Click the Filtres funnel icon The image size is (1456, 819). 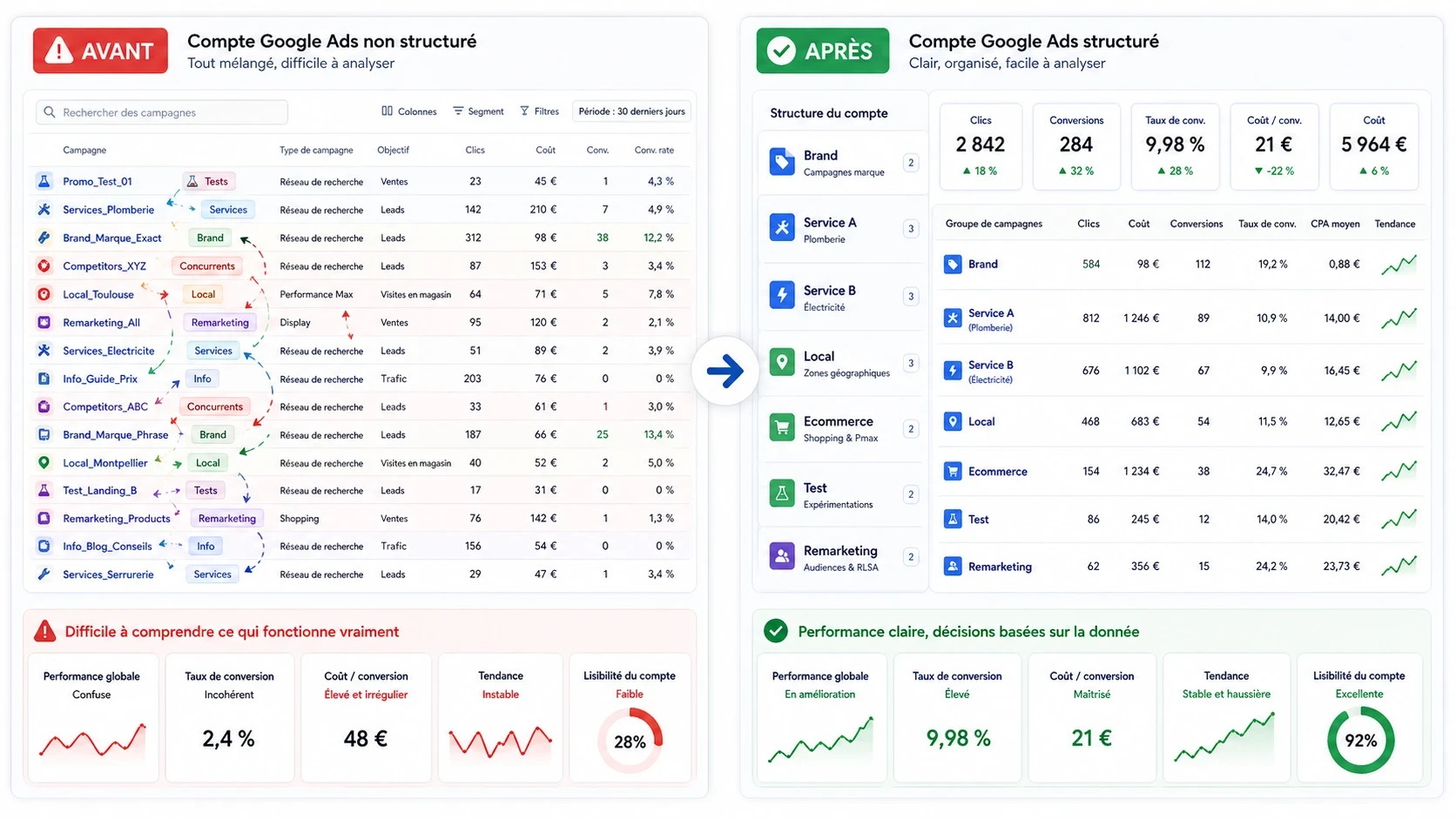[x=523, y=111]
